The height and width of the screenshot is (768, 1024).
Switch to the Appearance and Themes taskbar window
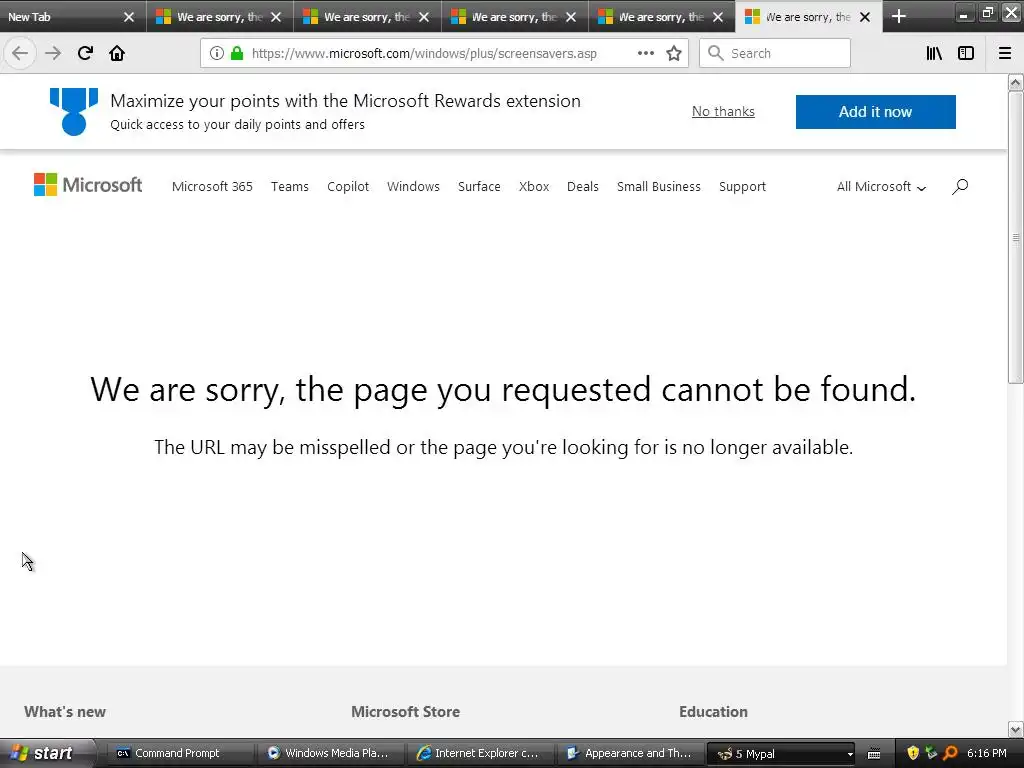coord(630,754)
